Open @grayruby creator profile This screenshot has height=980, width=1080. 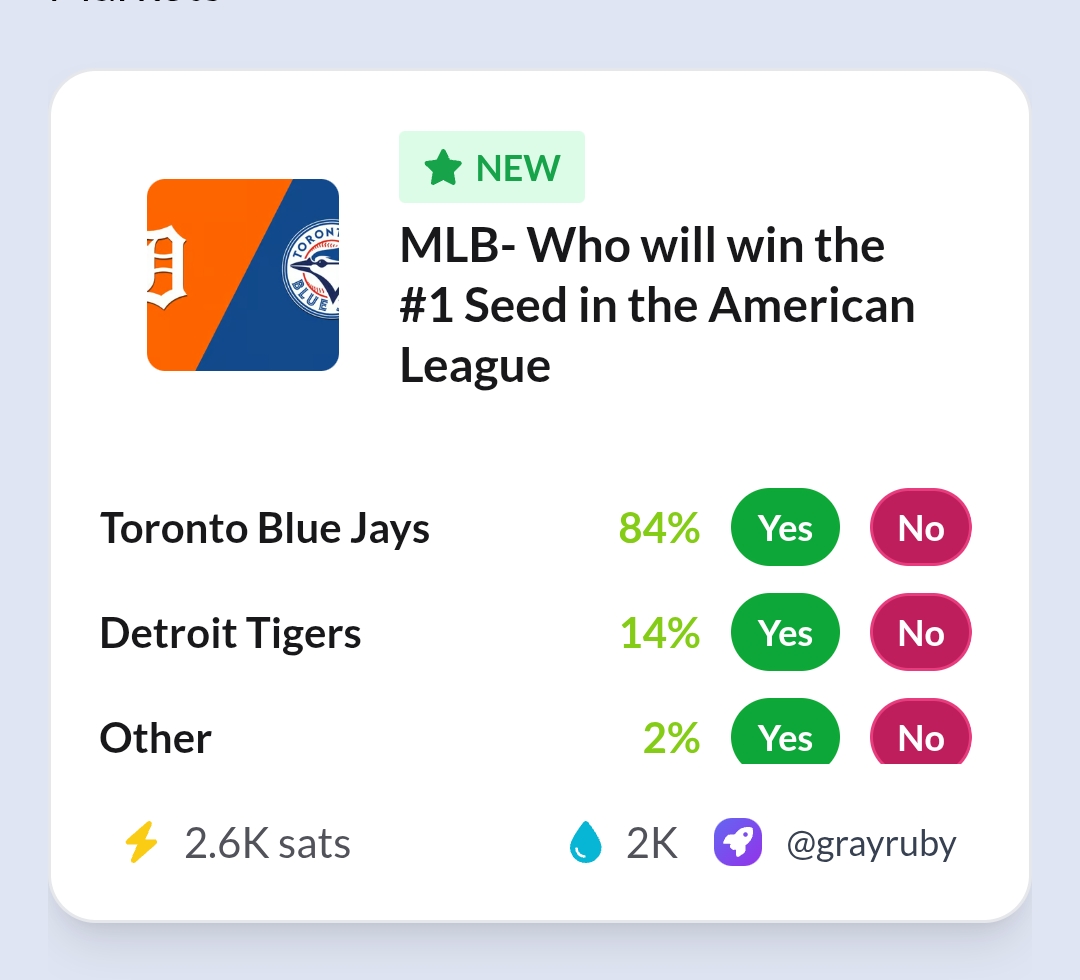click(871, 843)
